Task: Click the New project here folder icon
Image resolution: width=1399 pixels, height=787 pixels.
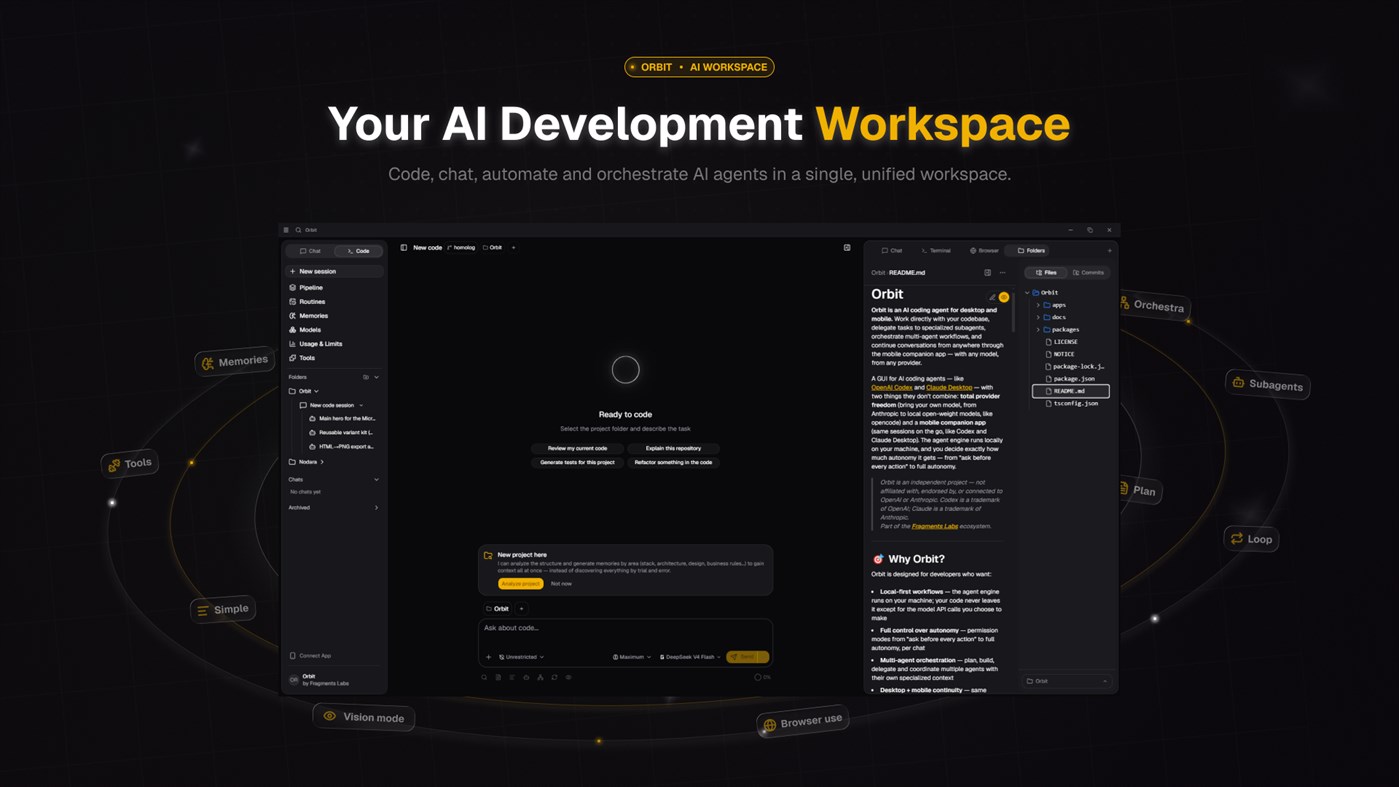Action: coord(488,555)
